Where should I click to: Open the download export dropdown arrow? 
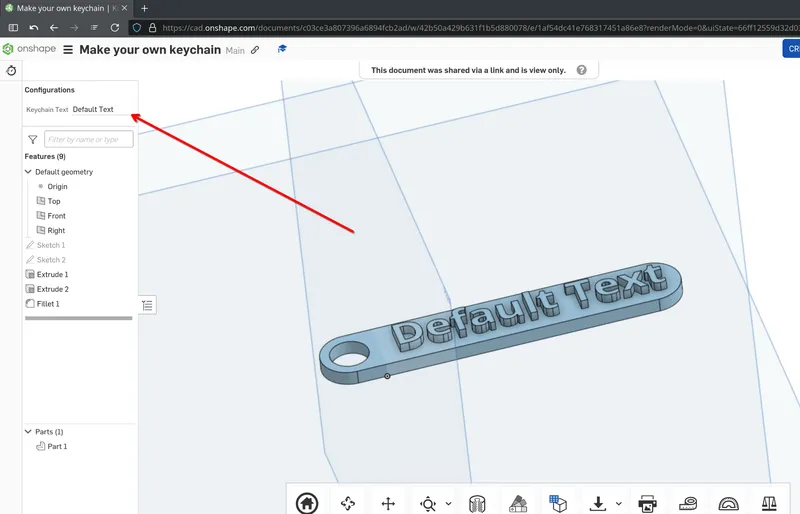tap(619, 503)
